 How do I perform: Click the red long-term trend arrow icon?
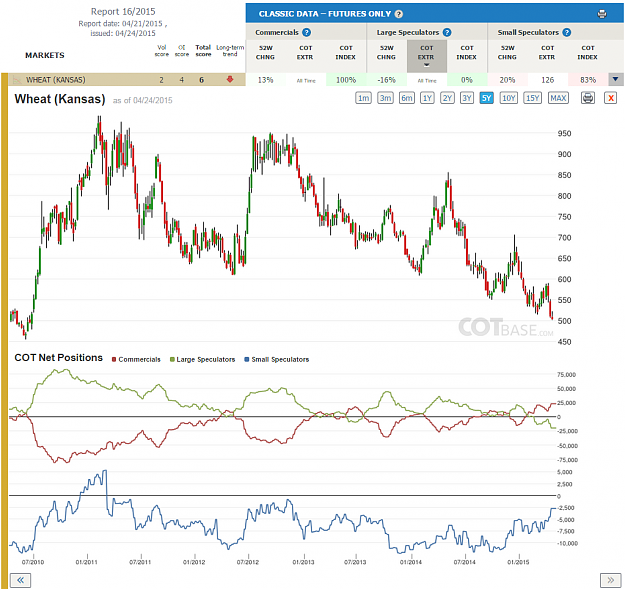tap(230, 79)
